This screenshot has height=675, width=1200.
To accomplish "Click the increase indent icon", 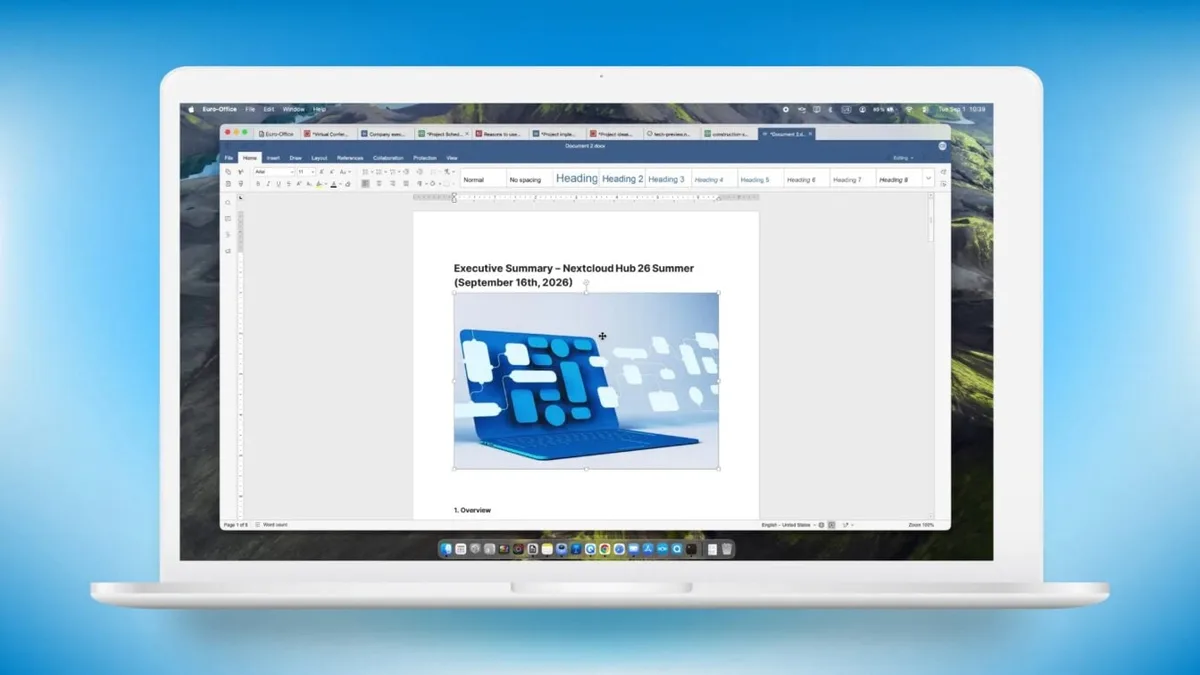I will 420,172.
